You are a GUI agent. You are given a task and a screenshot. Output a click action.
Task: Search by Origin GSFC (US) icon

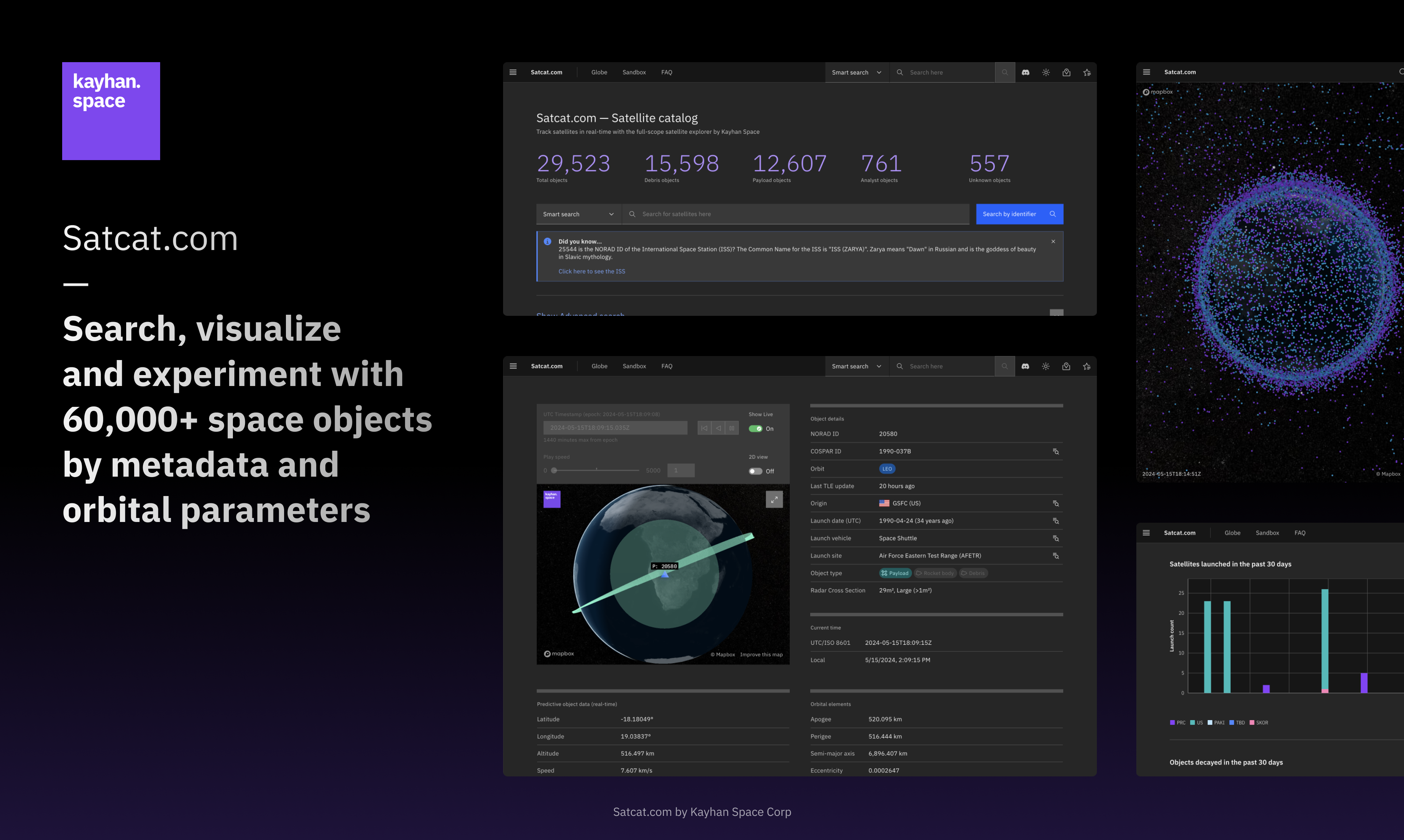point(1056,503)
